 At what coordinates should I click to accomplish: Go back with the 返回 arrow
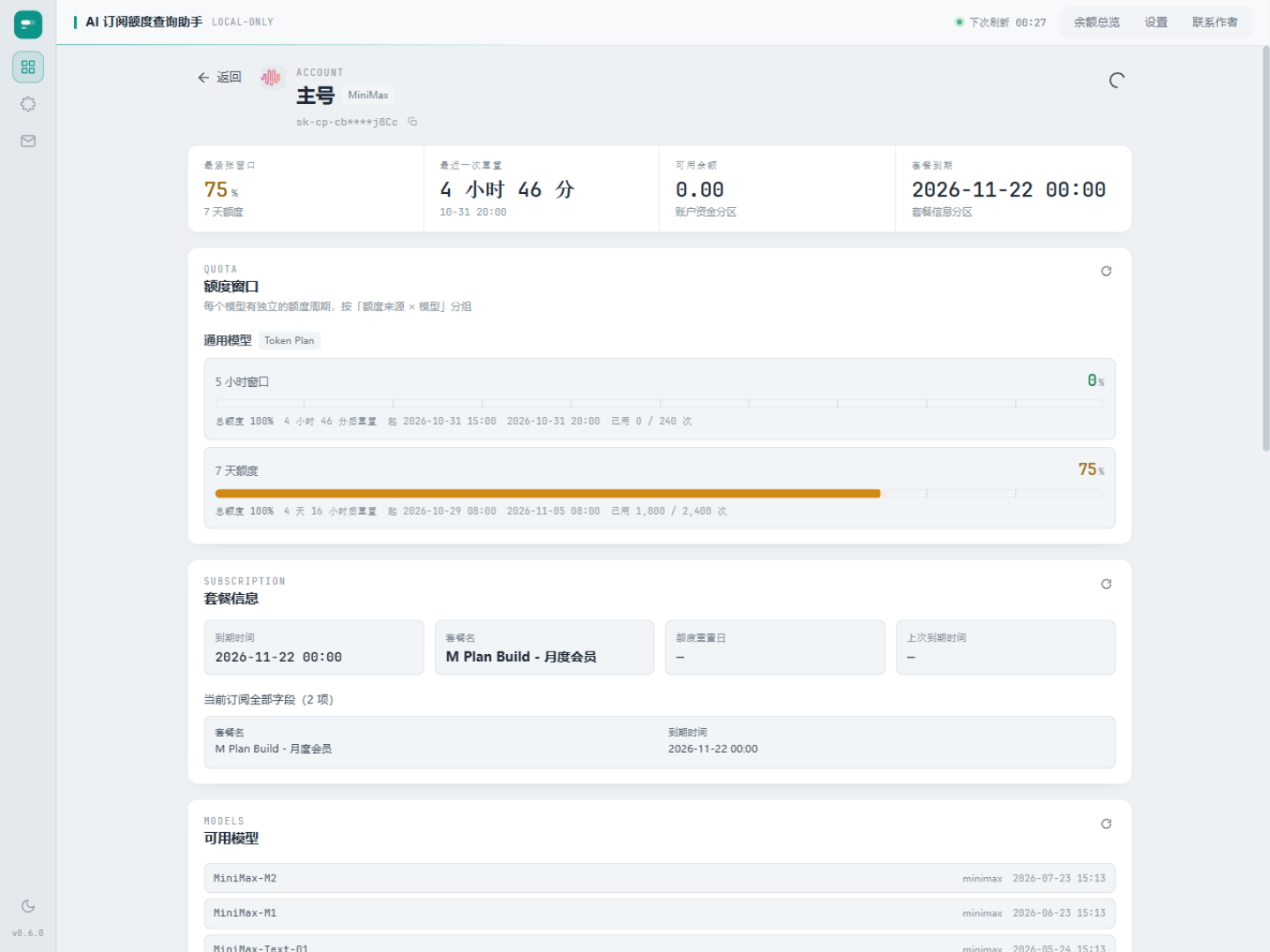coord(219,78)
